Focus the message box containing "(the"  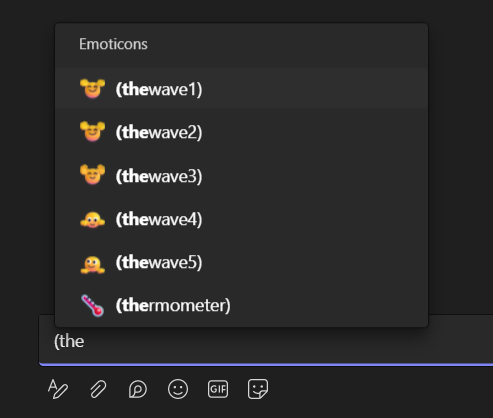[x=266, y=341]
